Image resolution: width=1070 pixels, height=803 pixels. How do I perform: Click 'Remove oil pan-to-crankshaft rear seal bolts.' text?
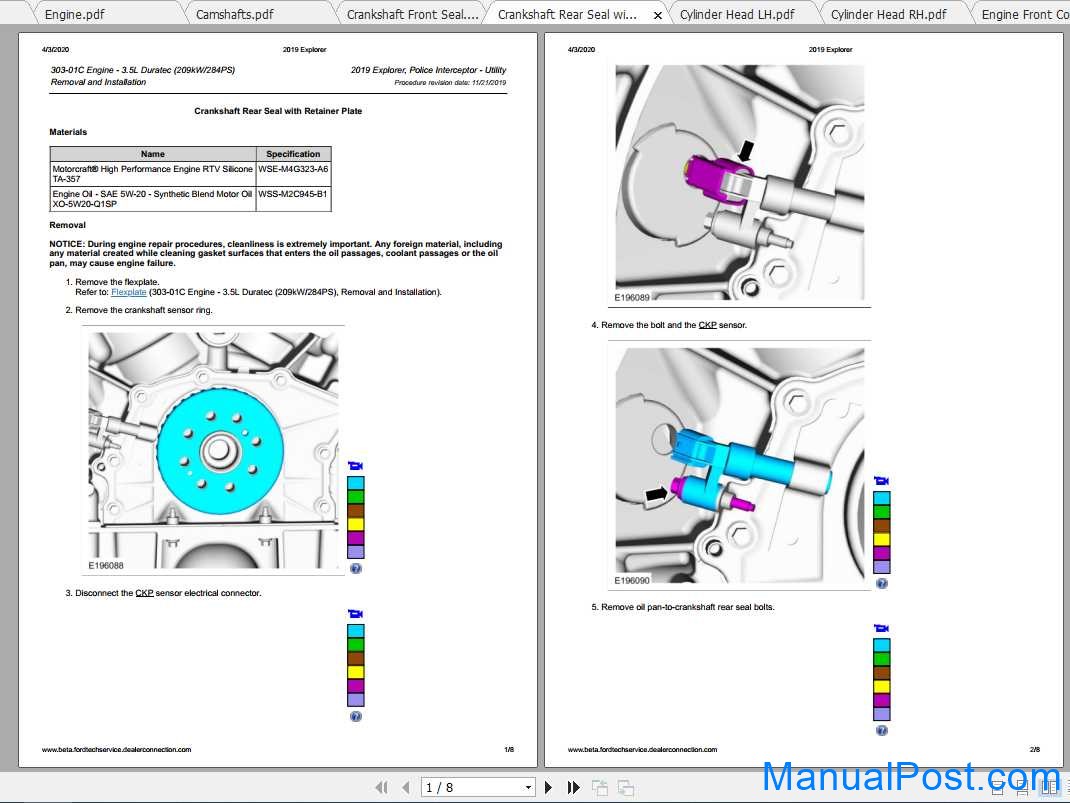[x=688, y=607]
